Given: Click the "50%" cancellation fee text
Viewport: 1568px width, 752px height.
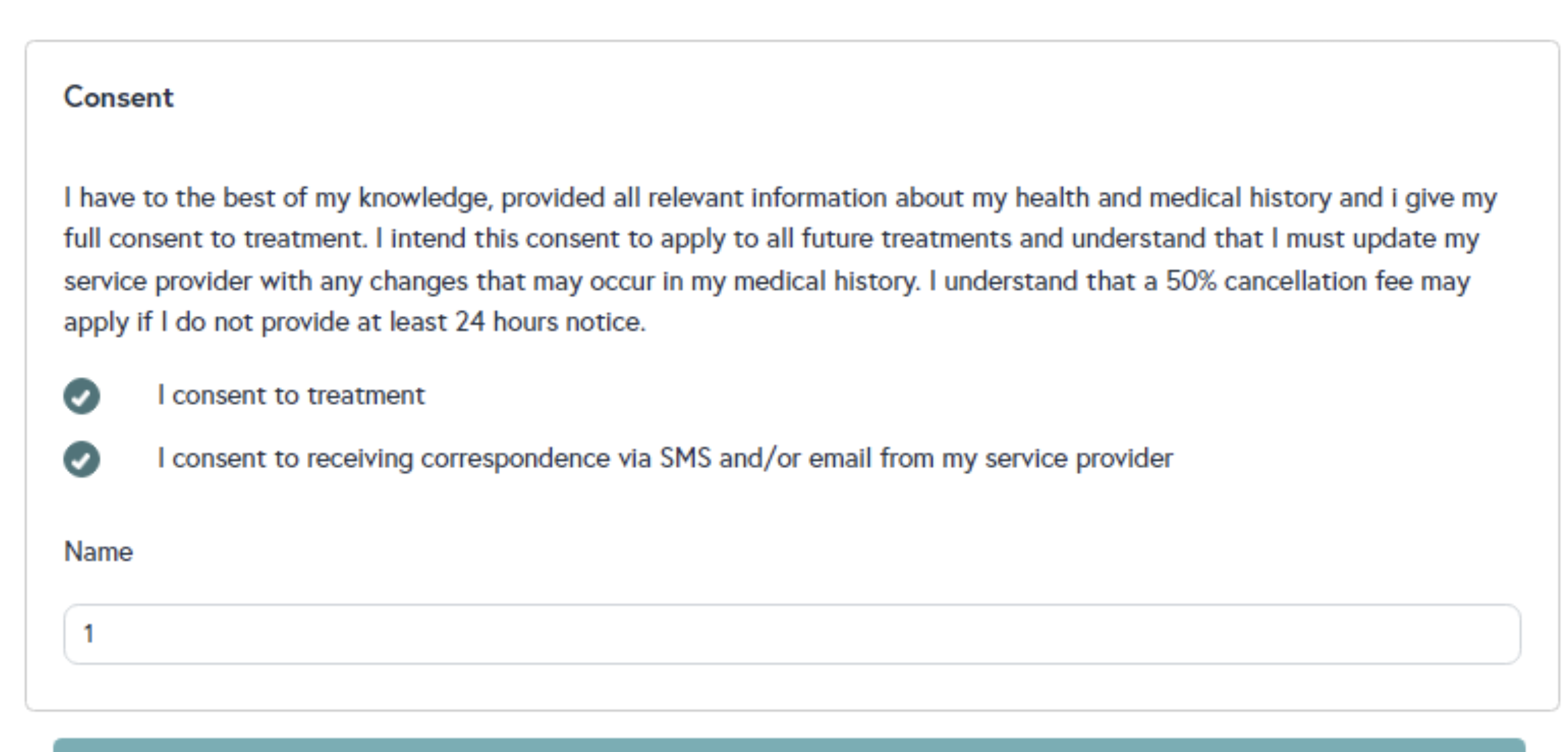Looking at the screenshot, I should tap(1191, 281).
